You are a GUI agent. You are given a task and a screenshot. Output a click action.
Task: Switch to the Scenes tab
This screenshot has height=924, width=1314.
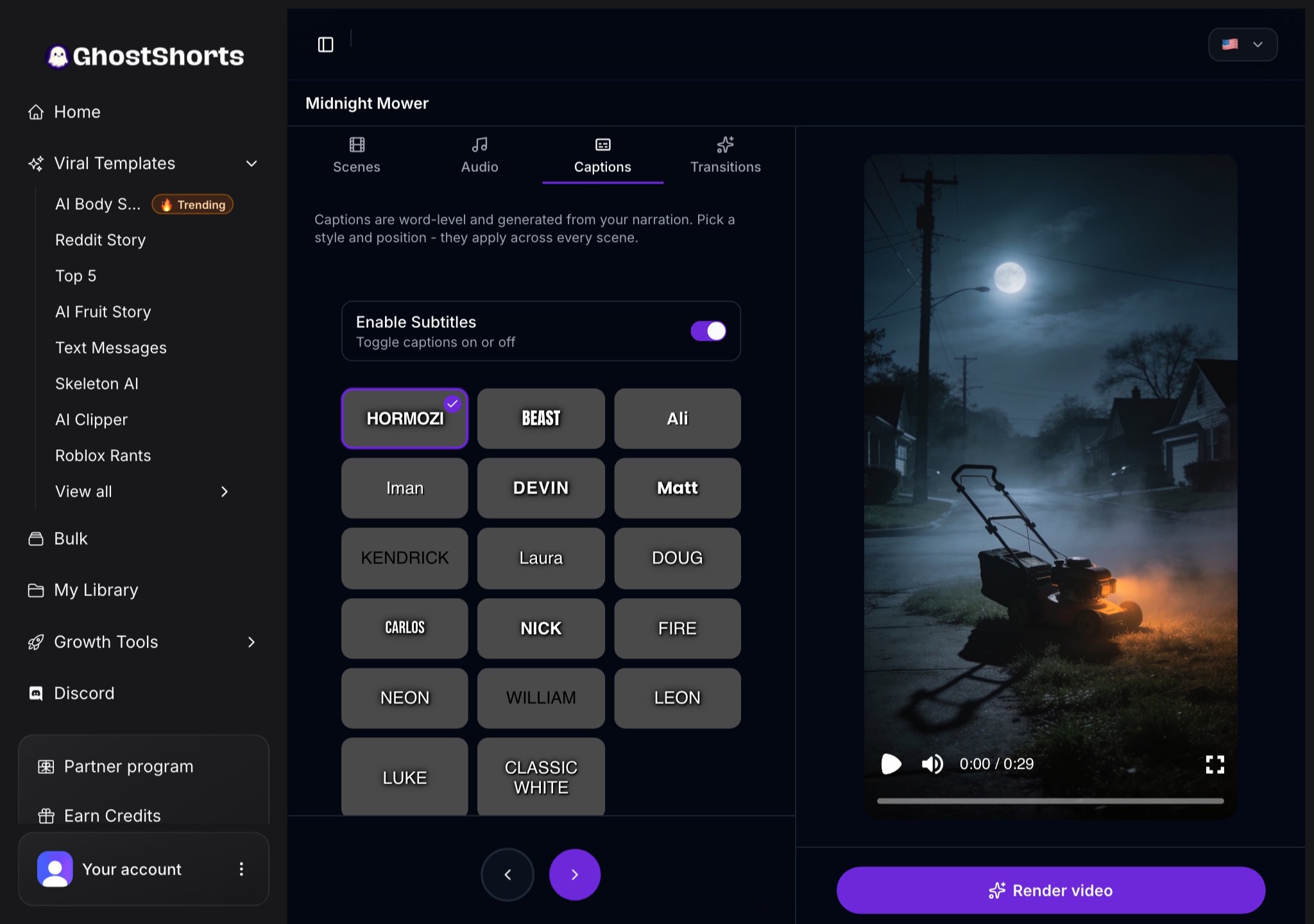357,155
